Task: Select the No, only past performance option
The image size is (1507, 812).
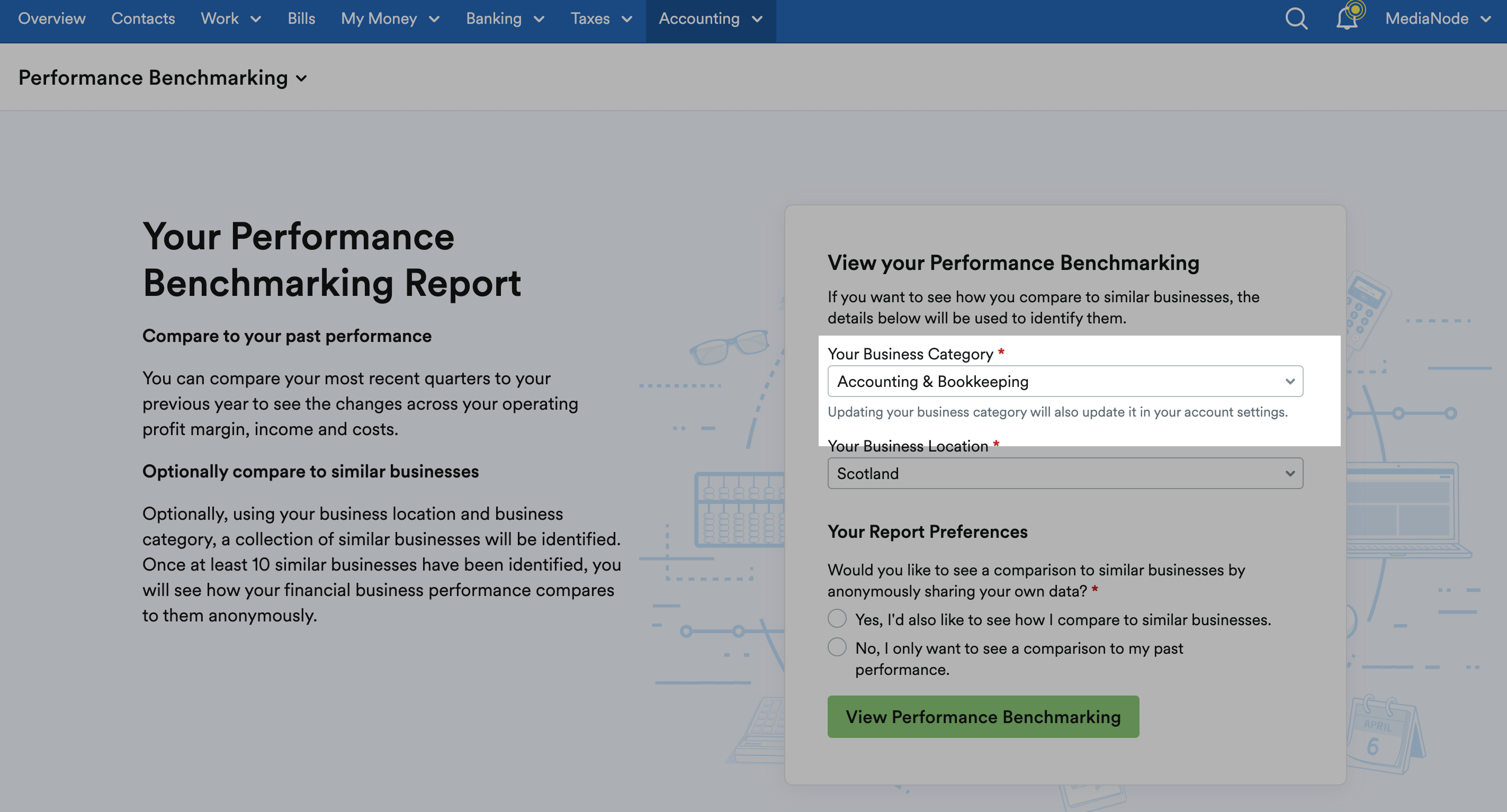Action: coord(837,647)
